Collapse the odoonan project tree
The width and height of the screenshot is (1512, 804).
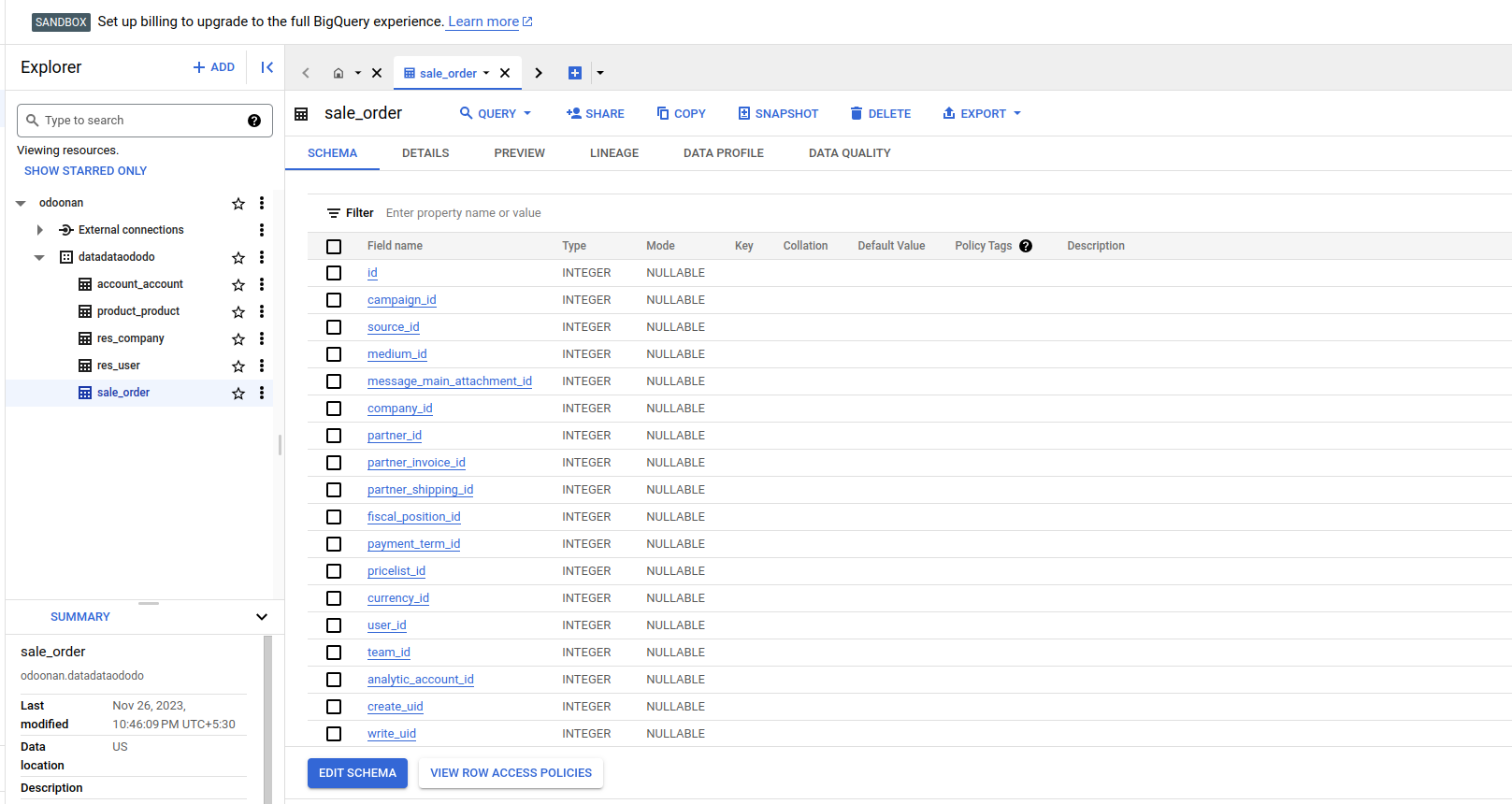tap(21, 203)
